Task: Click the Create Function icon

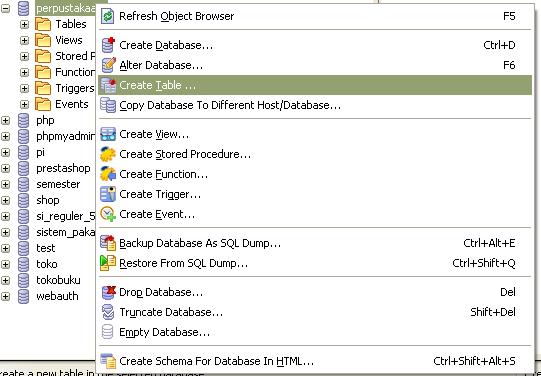Action: pyautogui.click(x=108, y=174)
